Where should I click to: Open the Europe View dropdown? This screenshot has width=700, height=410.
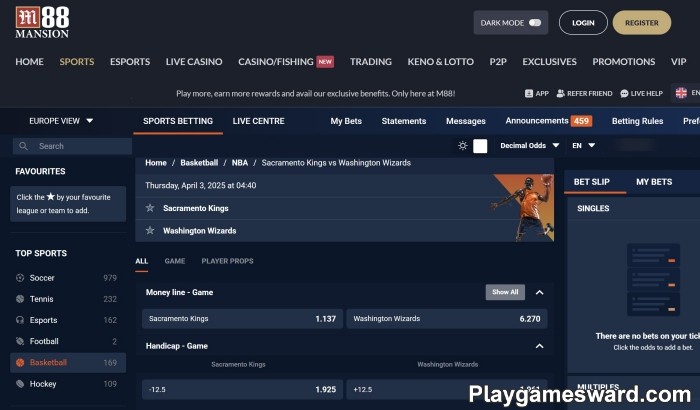point(62,121)
